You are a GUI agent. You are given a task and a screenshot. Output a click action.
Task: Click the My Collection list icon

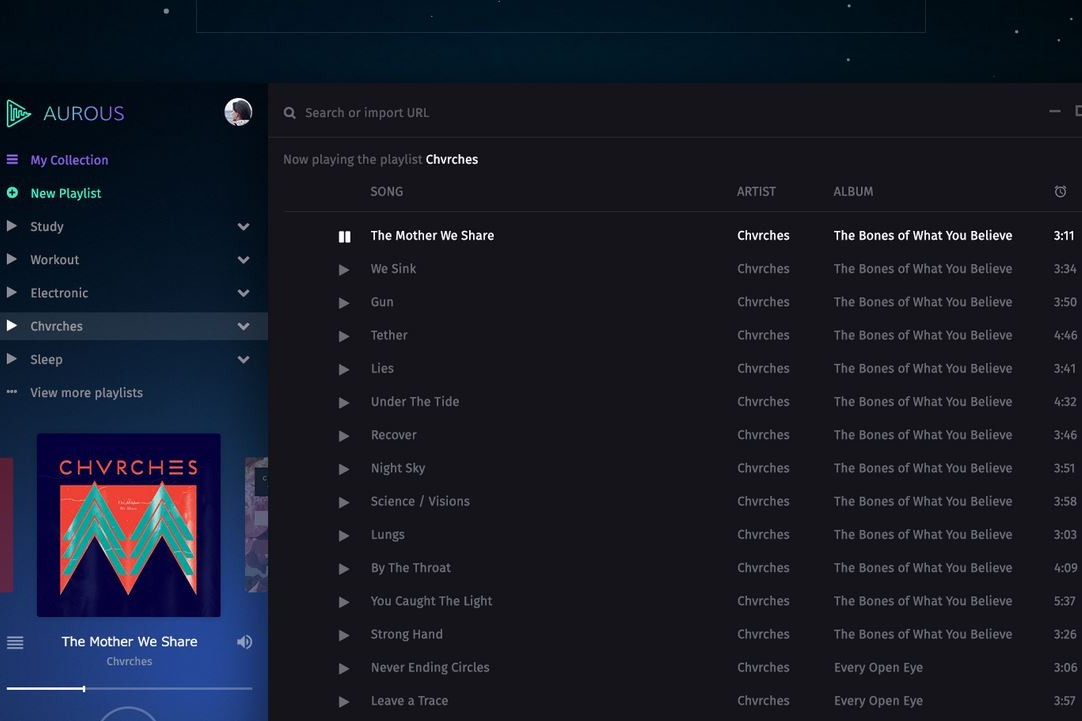pyautogui.click(x=12, y=159)
